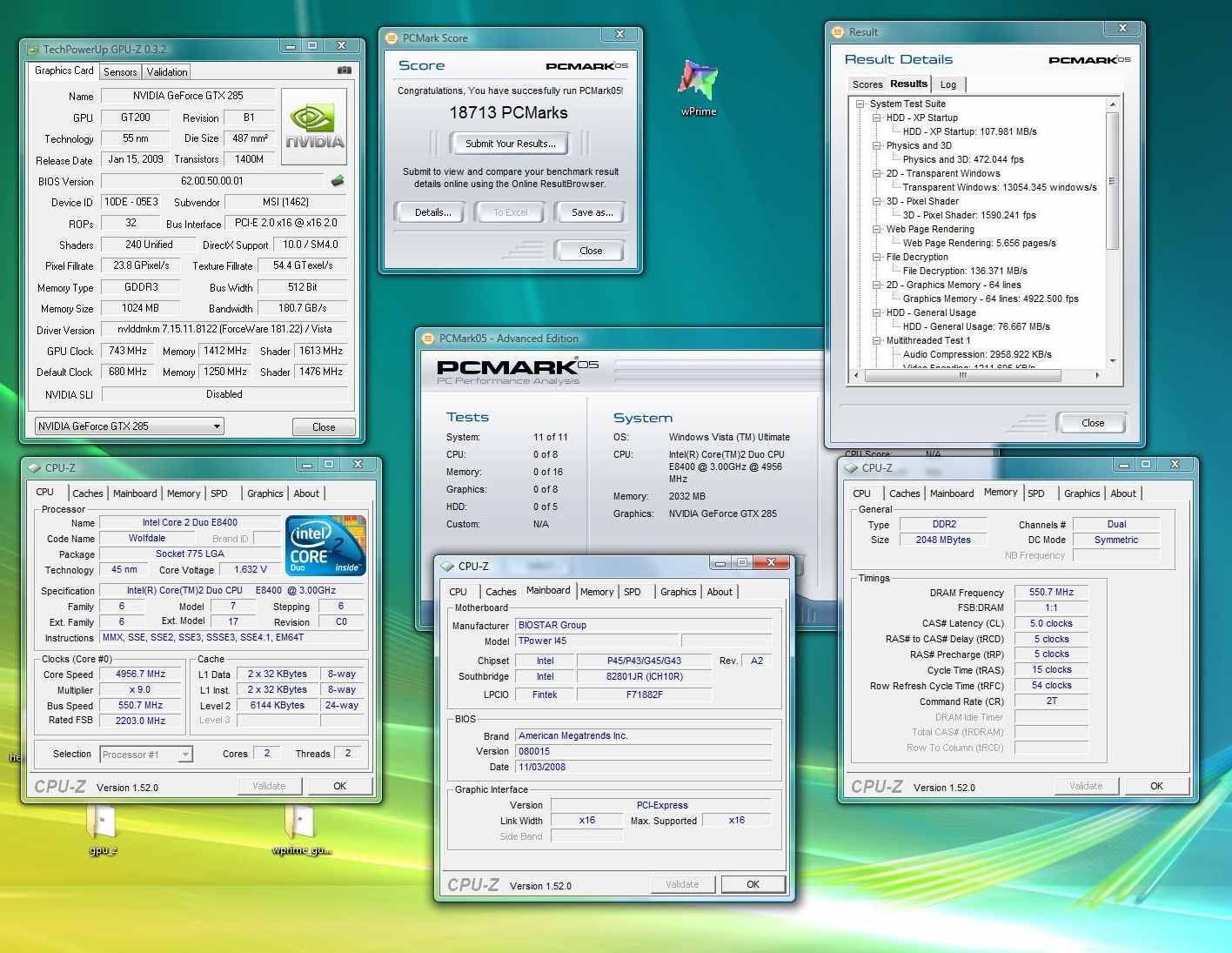Click the 18713 PCMarks score text
The image size is (1232, 953).
(x=508, y=112)
